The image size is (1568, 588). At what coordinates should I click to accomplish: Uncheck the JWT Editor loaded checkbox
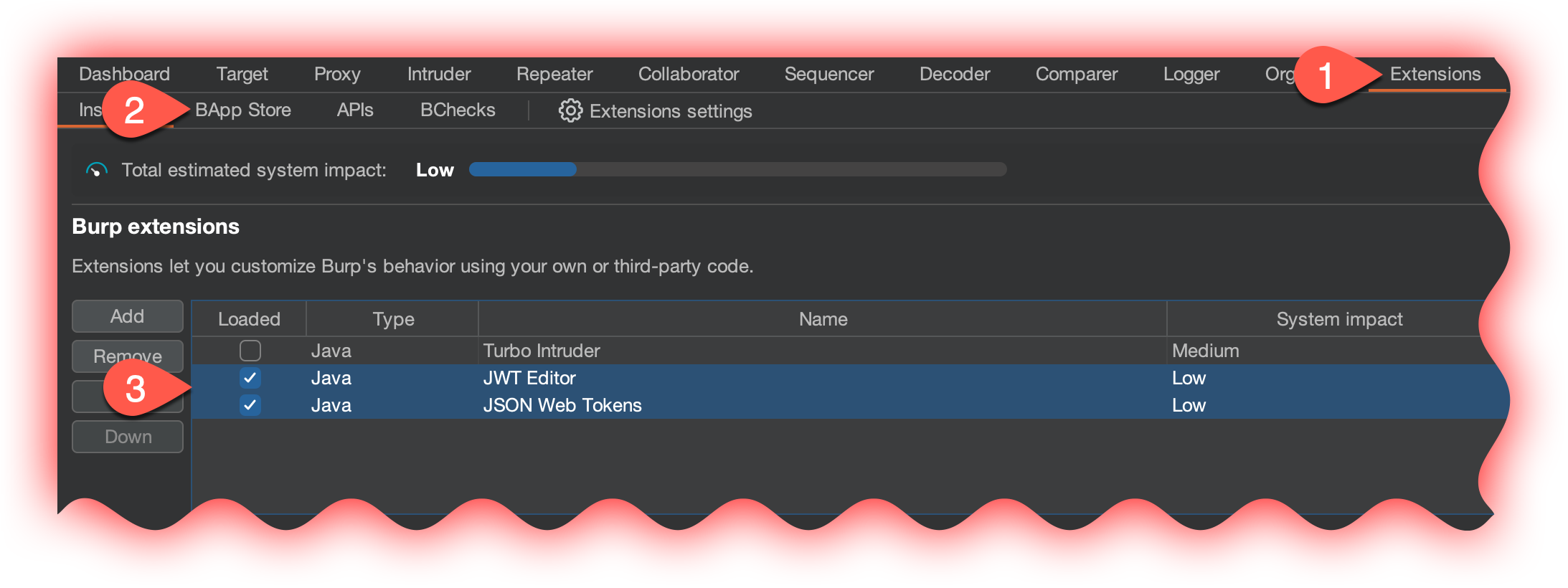(250, 378)
